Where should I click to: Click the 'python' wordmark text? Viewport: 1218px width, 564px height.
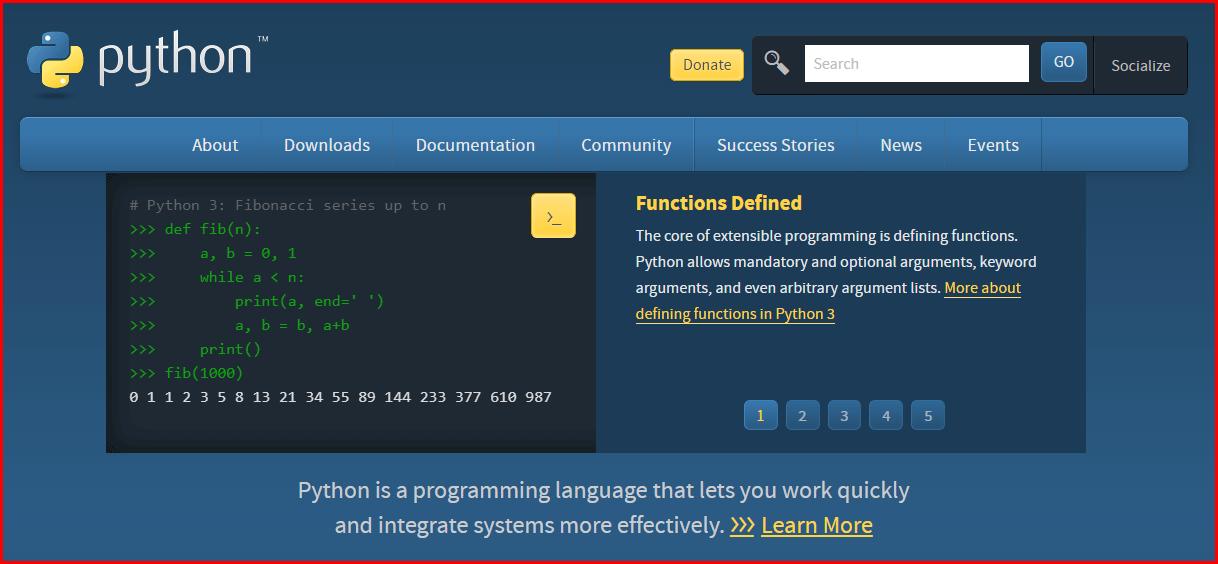175,60
